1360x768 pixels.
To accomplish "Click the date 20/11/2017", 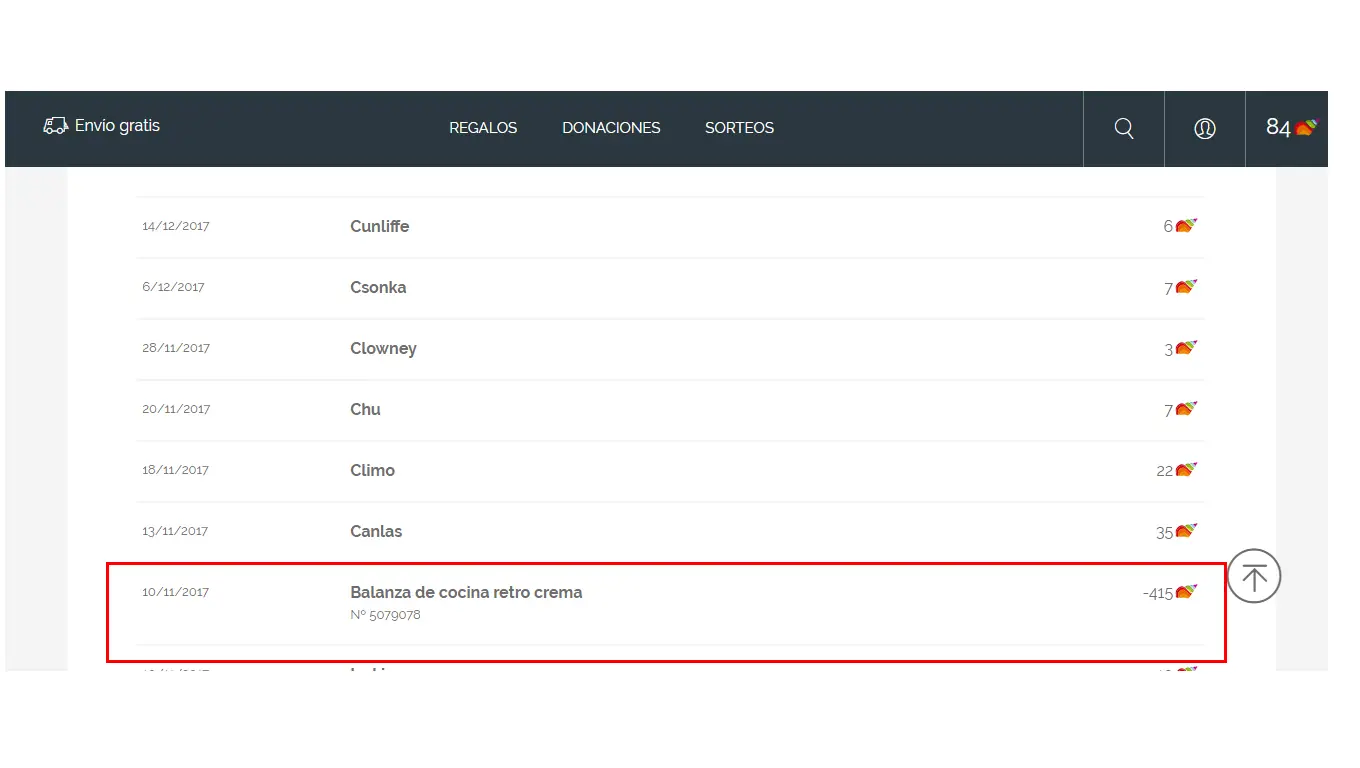I will coord(176,409).
